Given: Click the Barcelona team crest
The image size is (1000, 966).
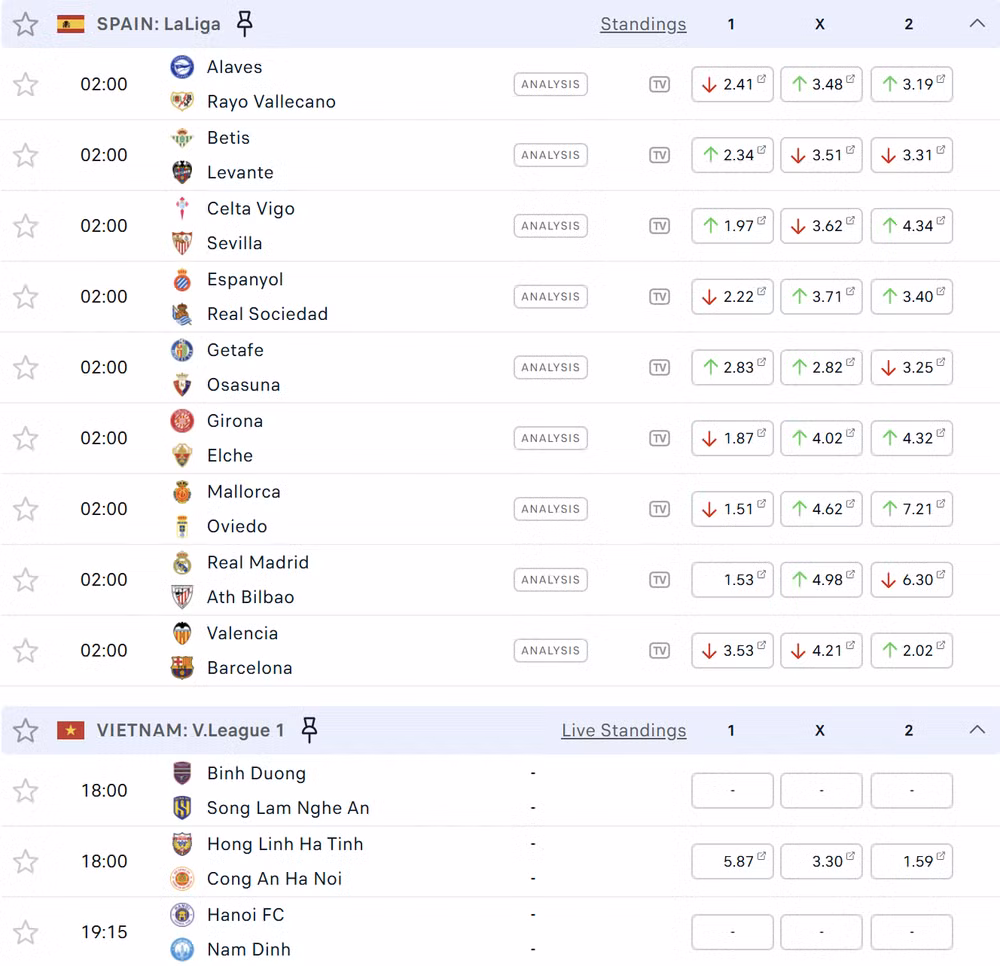Looking at the screenshot, I should [182, 668].
